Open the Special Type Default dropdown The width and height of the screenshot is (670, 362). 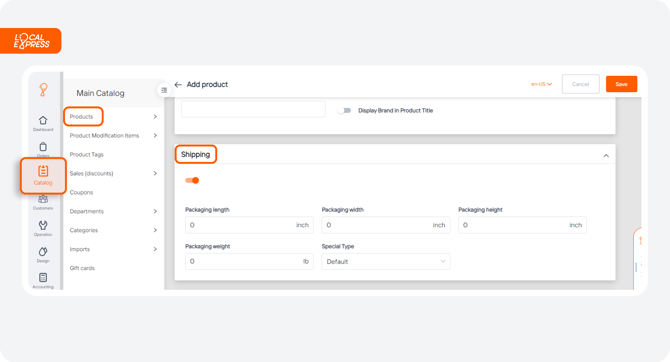click(386, 262)
